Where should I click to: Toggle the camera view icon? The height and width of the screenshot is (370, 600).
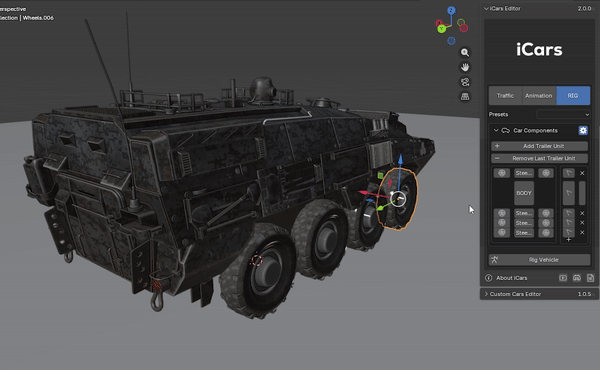465,82
